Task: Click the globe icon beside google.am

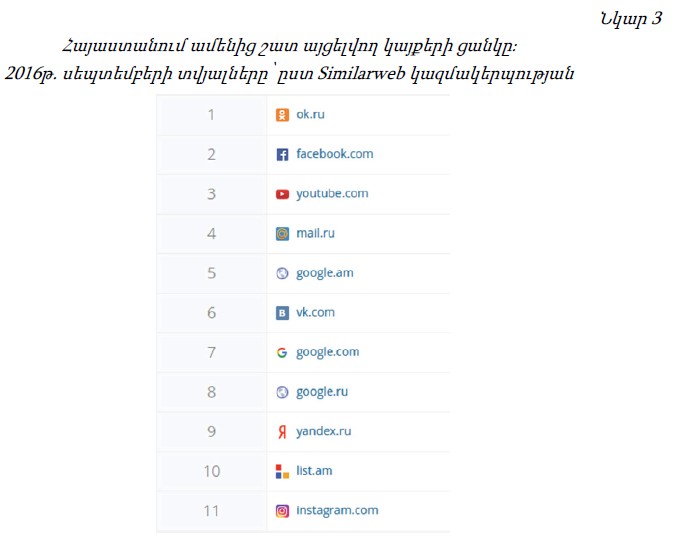Action: click(282, 273)
